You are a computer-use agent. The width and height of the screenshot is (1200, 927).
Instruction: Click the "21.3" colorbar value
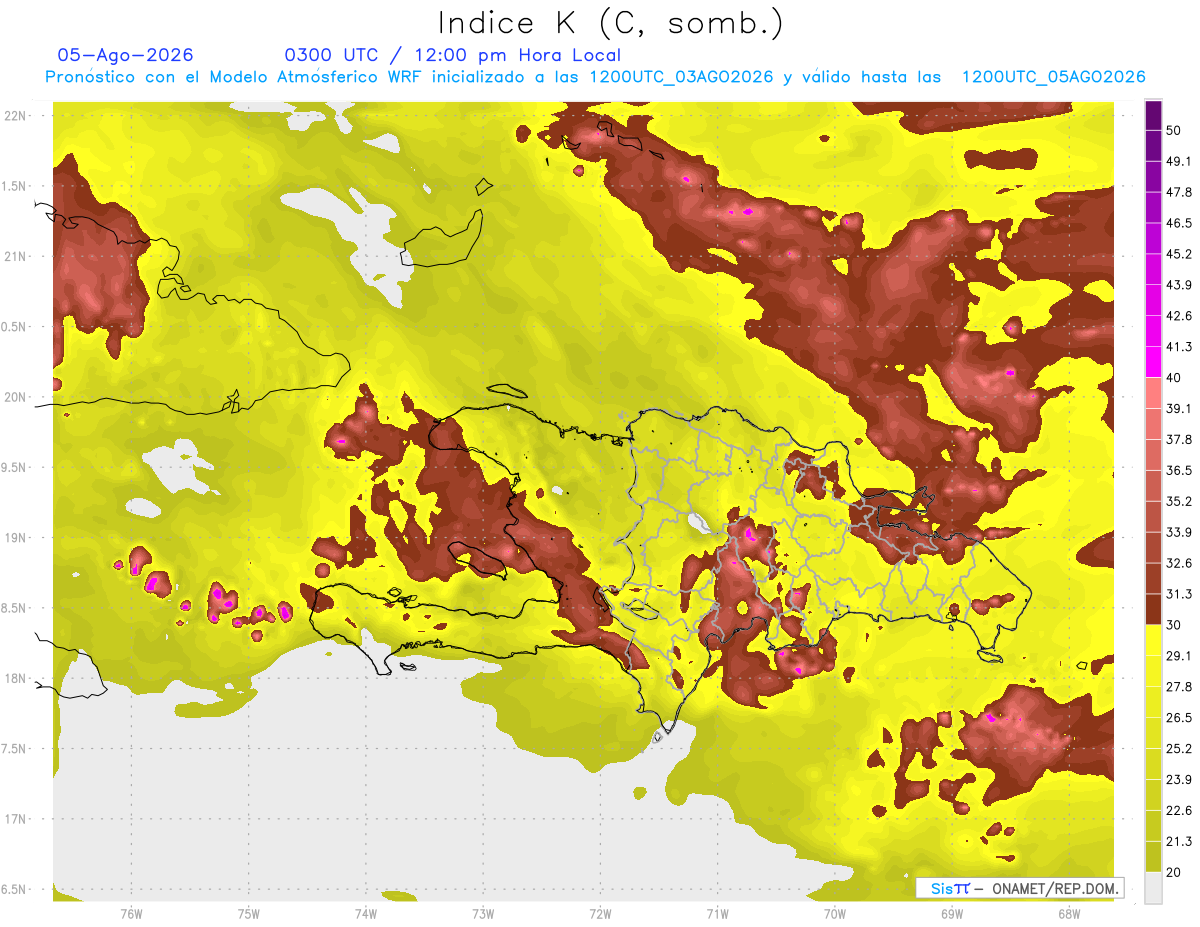point(1178,842)
